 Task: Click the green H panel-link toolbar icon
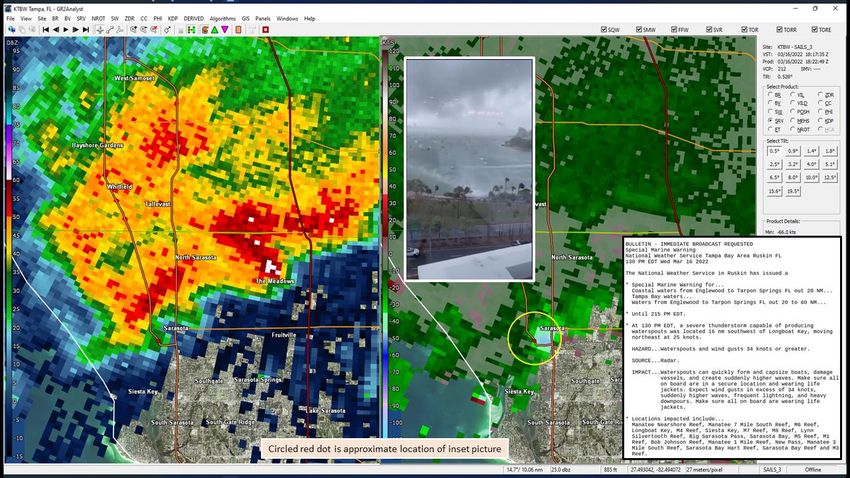(x=191, y=29)
